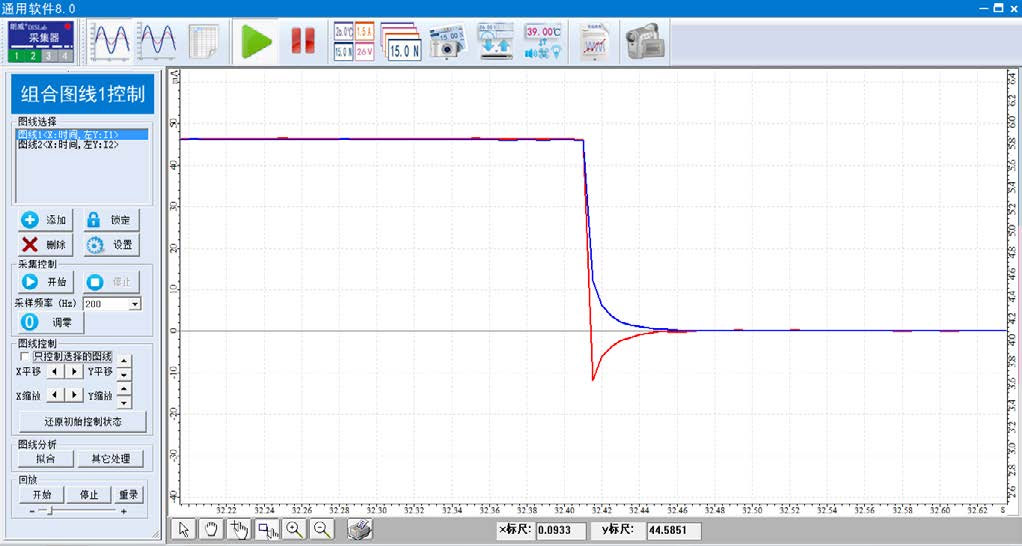Open the data table view icon
The width and height of the screenshot is (1022, 546).
tap(203, 41)
